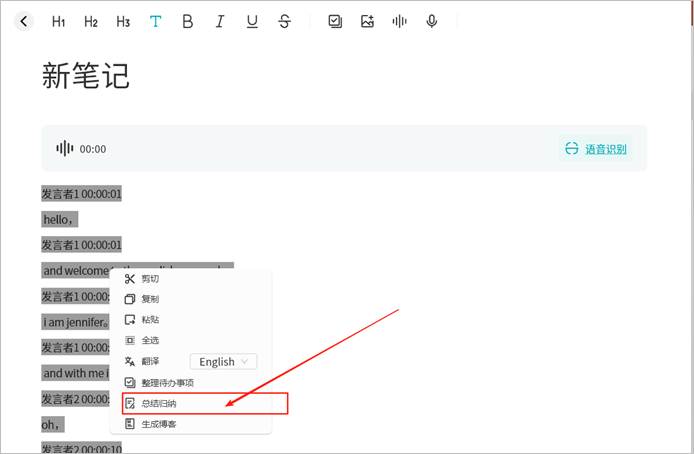Screen dimensions: 694x454
Task: Choose 总结归纳 from the context menu
Action: pyautogui.click(x=159, y=403)
